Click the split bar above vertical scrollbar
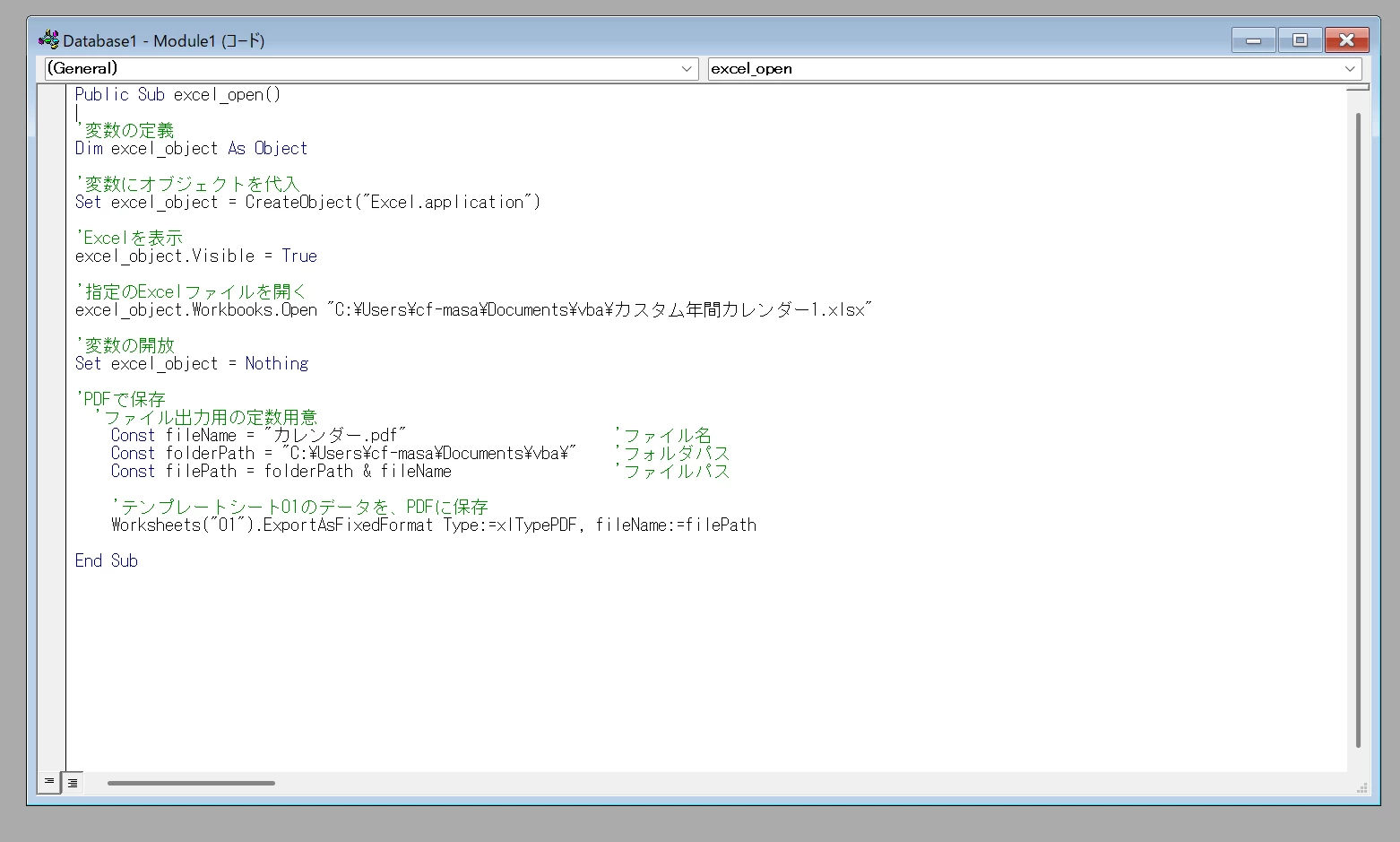 click(1358, 88)
